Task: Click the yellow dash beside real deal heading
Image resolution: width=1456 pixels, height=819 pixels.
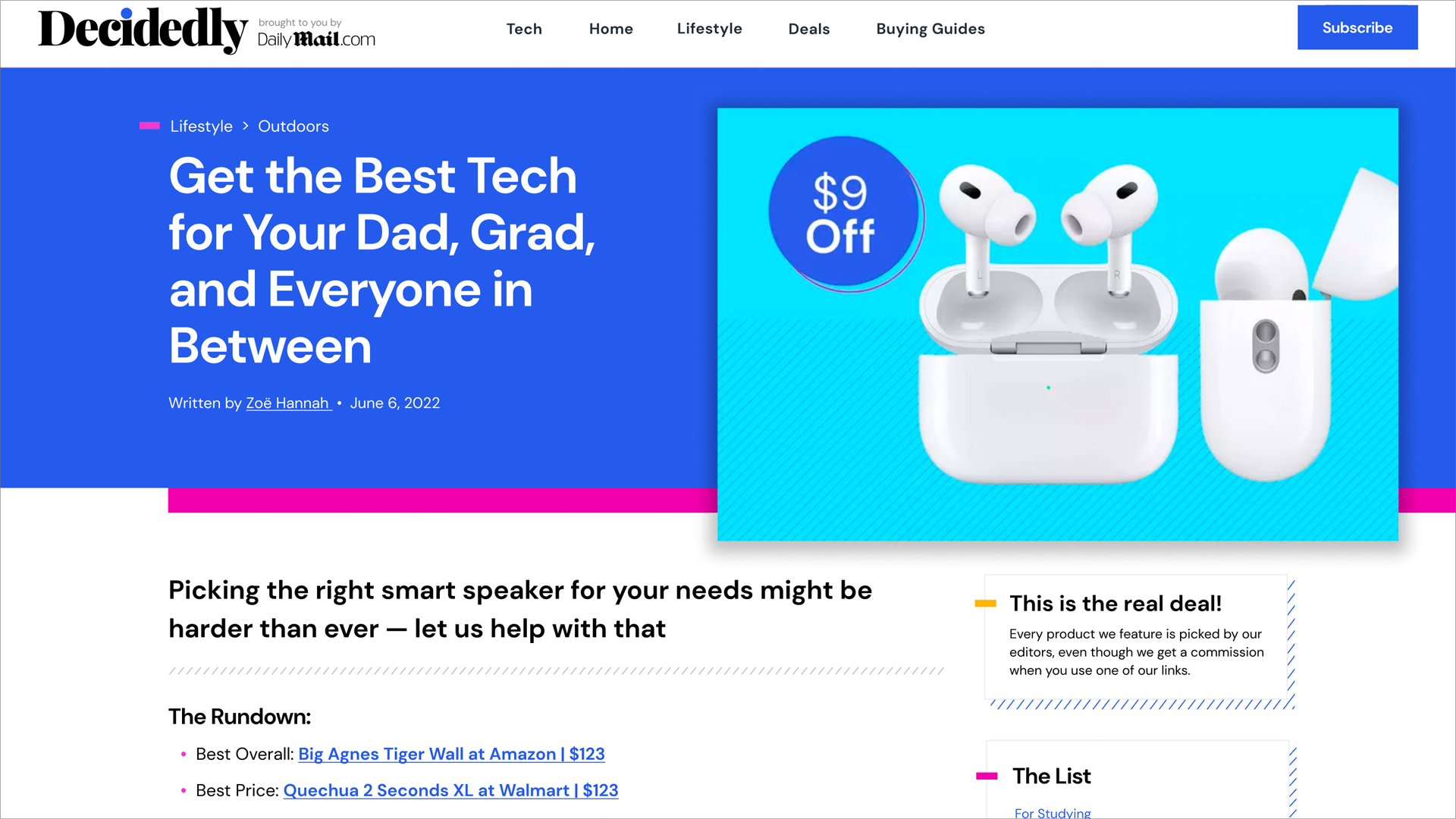Action: 985,604
